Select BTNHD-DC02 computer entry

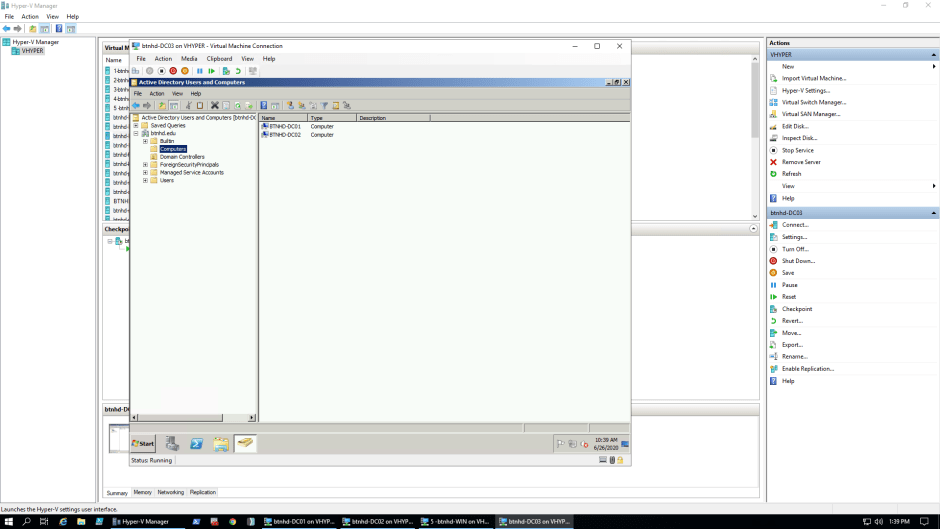285,135
